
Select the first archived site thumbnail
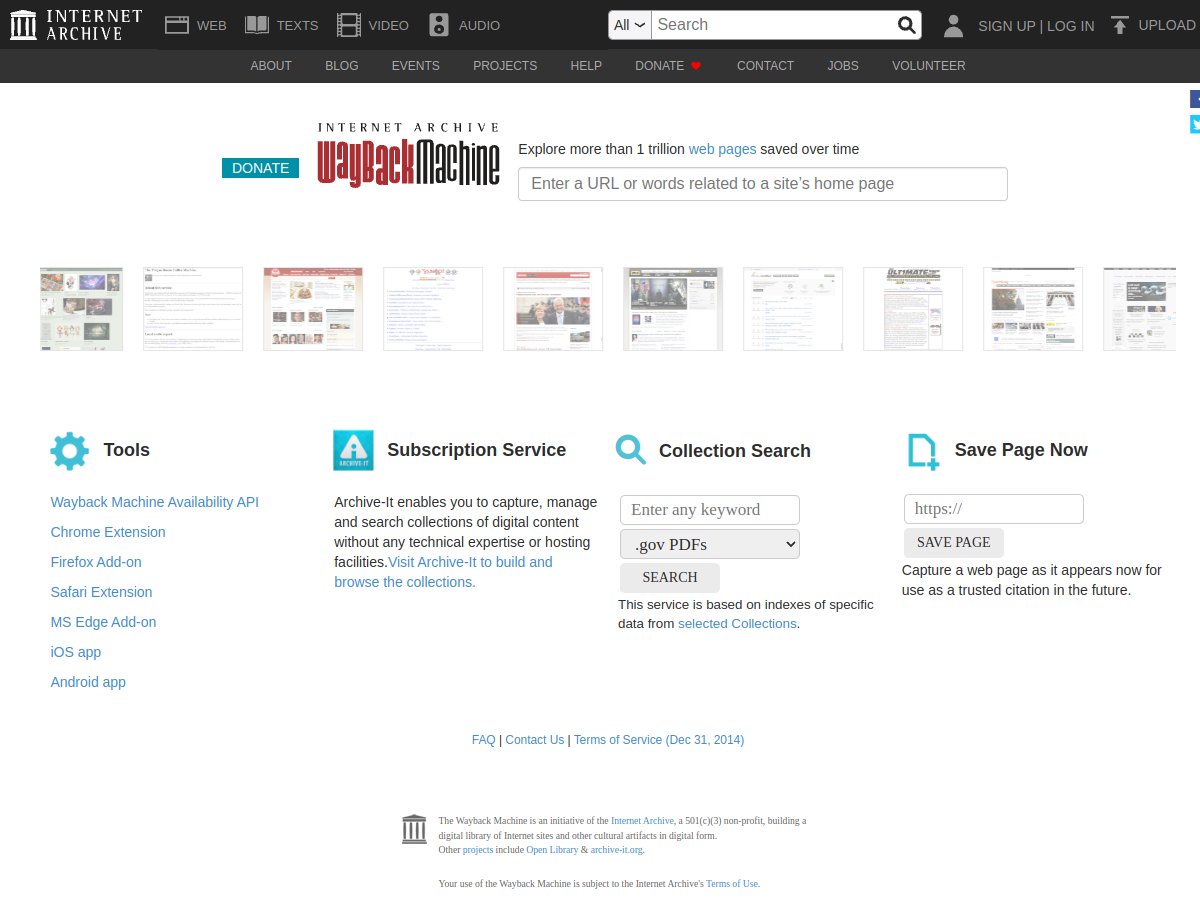[81, 309]
